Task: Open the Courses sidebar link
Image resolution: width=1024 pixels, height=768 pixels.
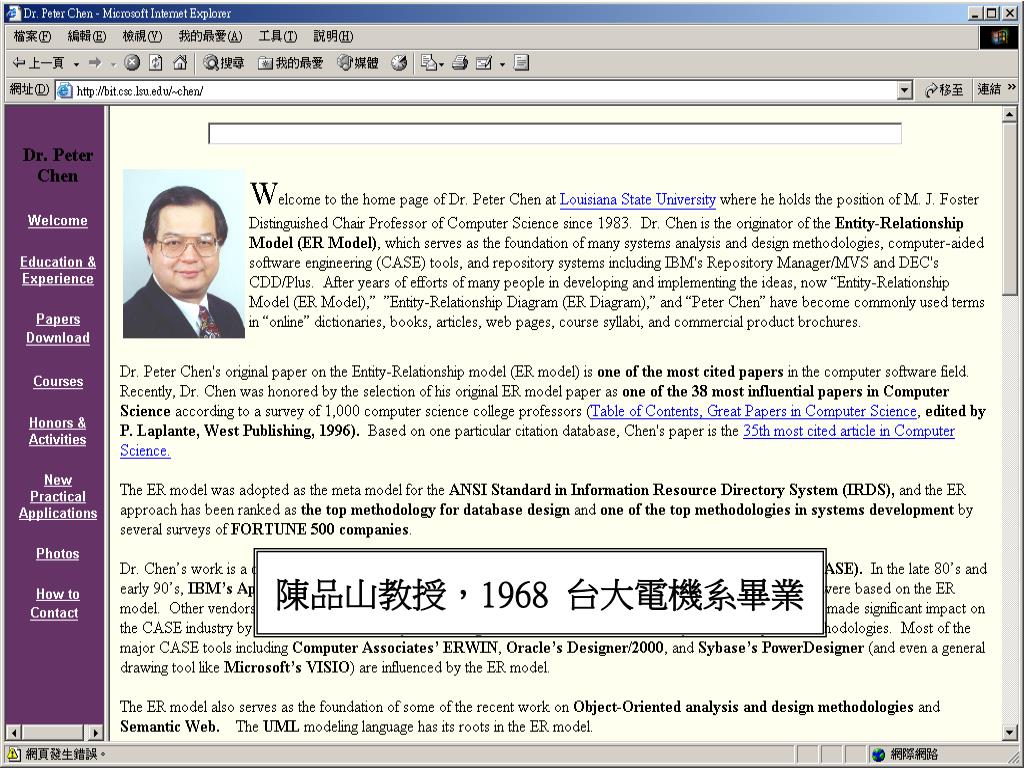Action: (x=58, y=381)
